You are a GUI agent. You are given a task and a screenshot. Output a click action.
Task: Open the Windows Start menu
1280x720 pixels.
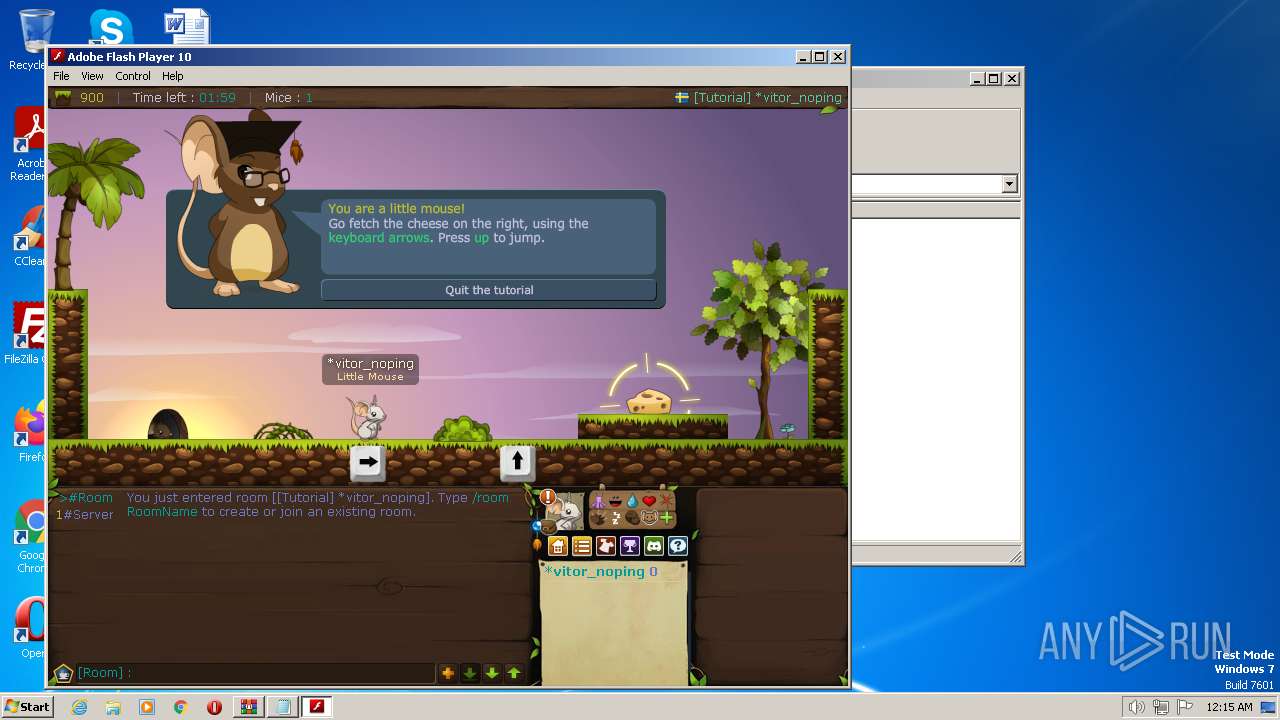click(27, 706)
